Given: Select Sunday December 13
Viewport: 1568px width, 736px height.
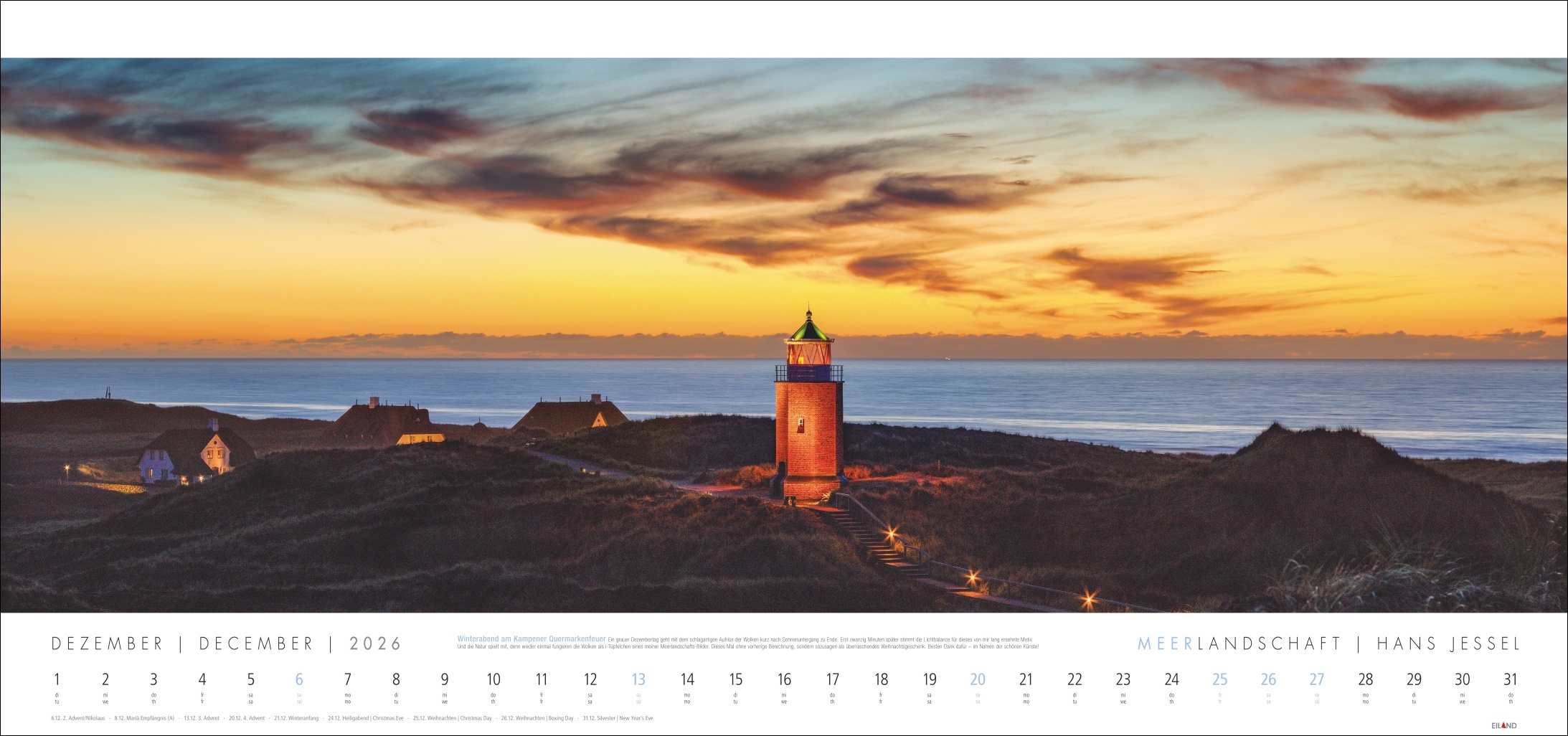Looking at the screenshot, I should pos(638,679).
